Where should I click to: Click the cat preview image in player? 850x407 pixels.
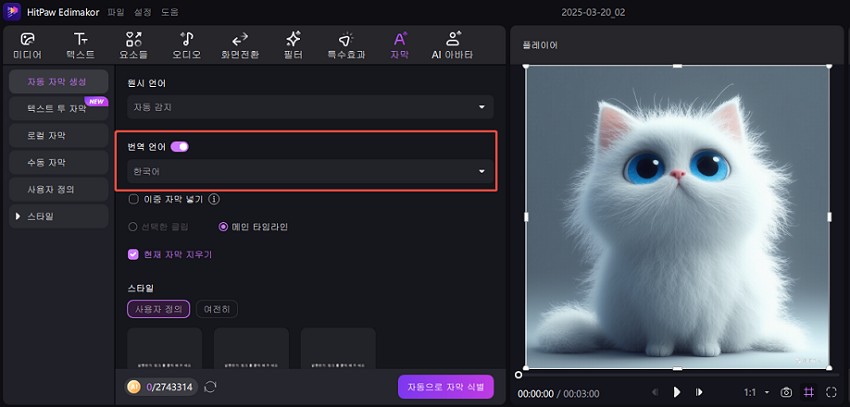coord(677,217)
